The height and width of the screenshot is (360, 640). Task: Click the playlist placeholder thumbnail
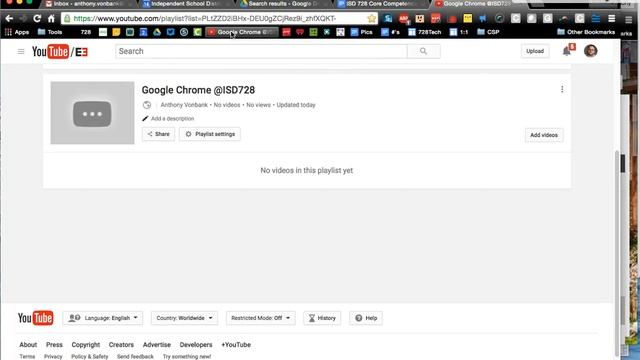[x=92, y=113]
